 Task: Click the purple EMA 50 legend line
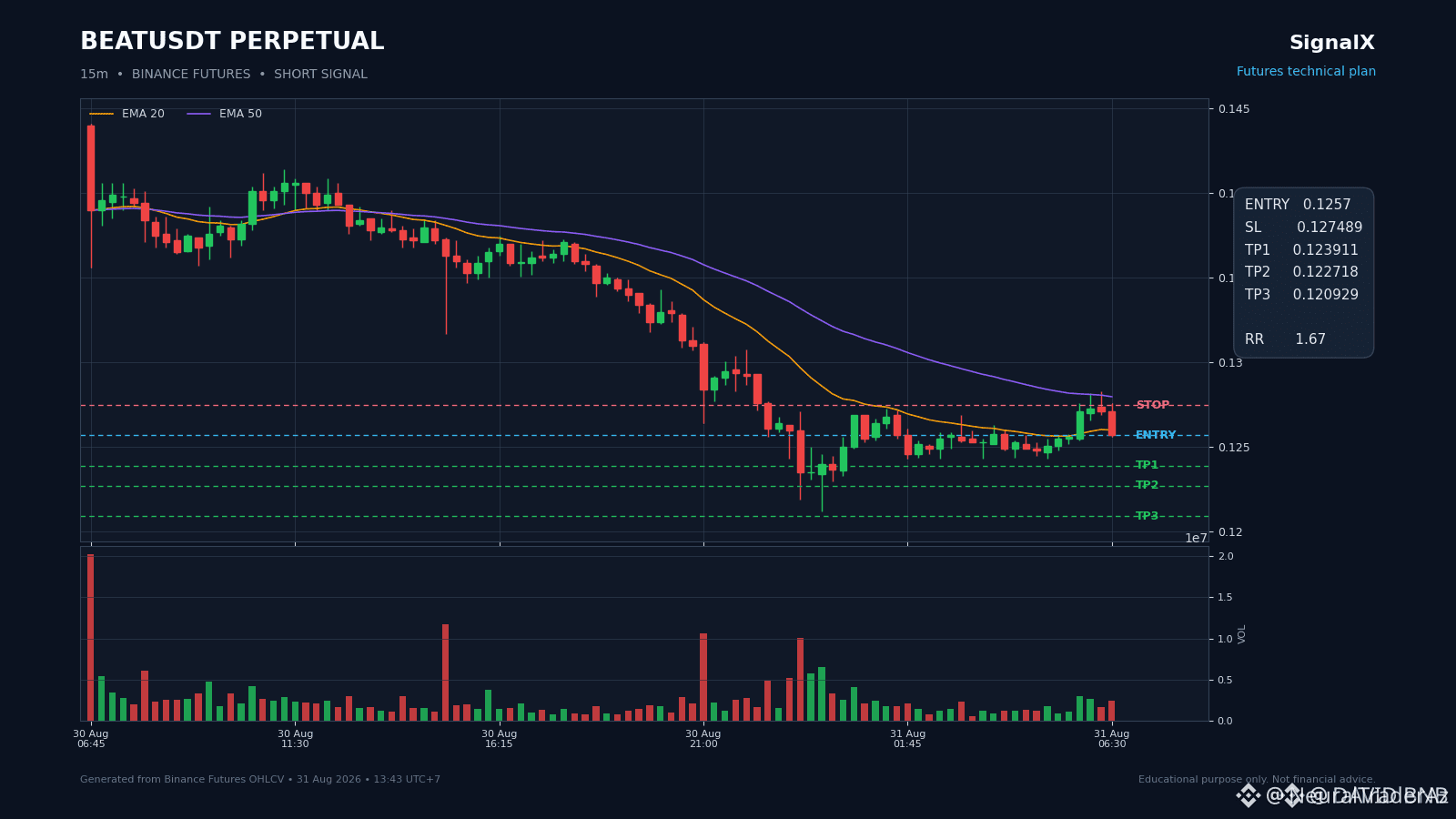coord(198,114)
